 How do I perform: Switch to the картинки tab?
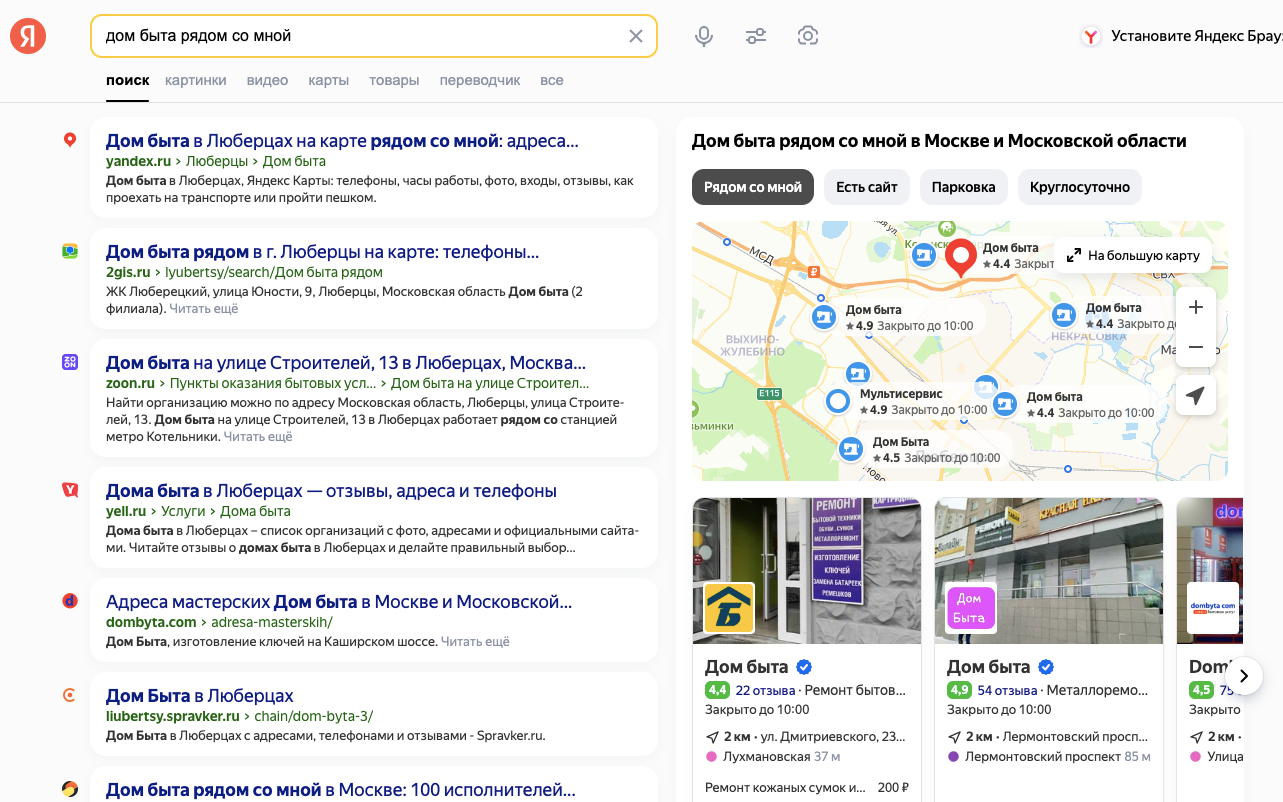195,80
